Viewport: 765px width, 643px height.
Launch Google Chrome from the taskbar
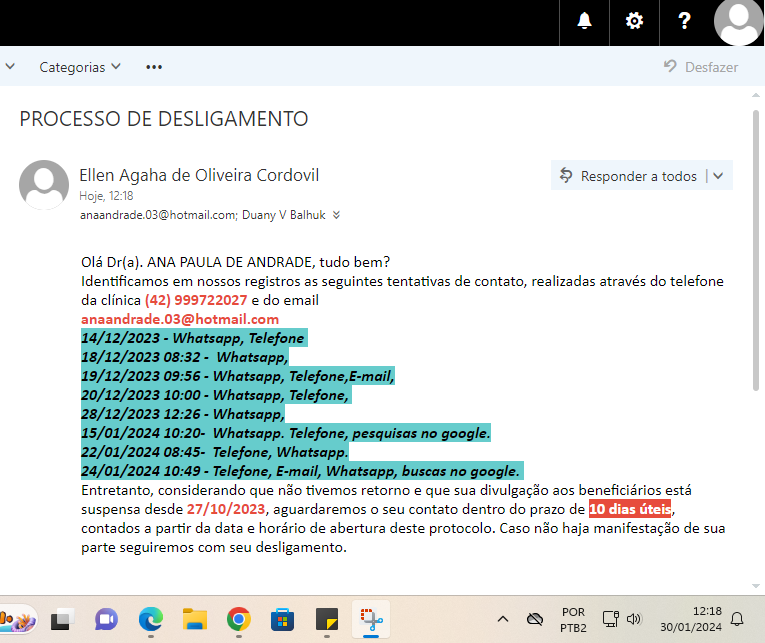(238, 619)
